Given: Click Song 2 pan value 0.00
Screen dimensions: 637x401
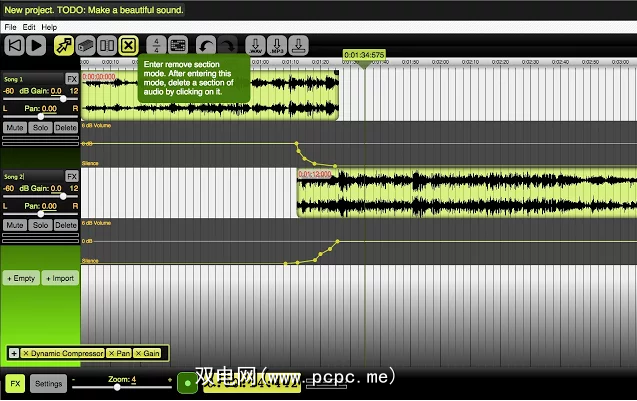Looking at the screenshot, I should 49,206.
